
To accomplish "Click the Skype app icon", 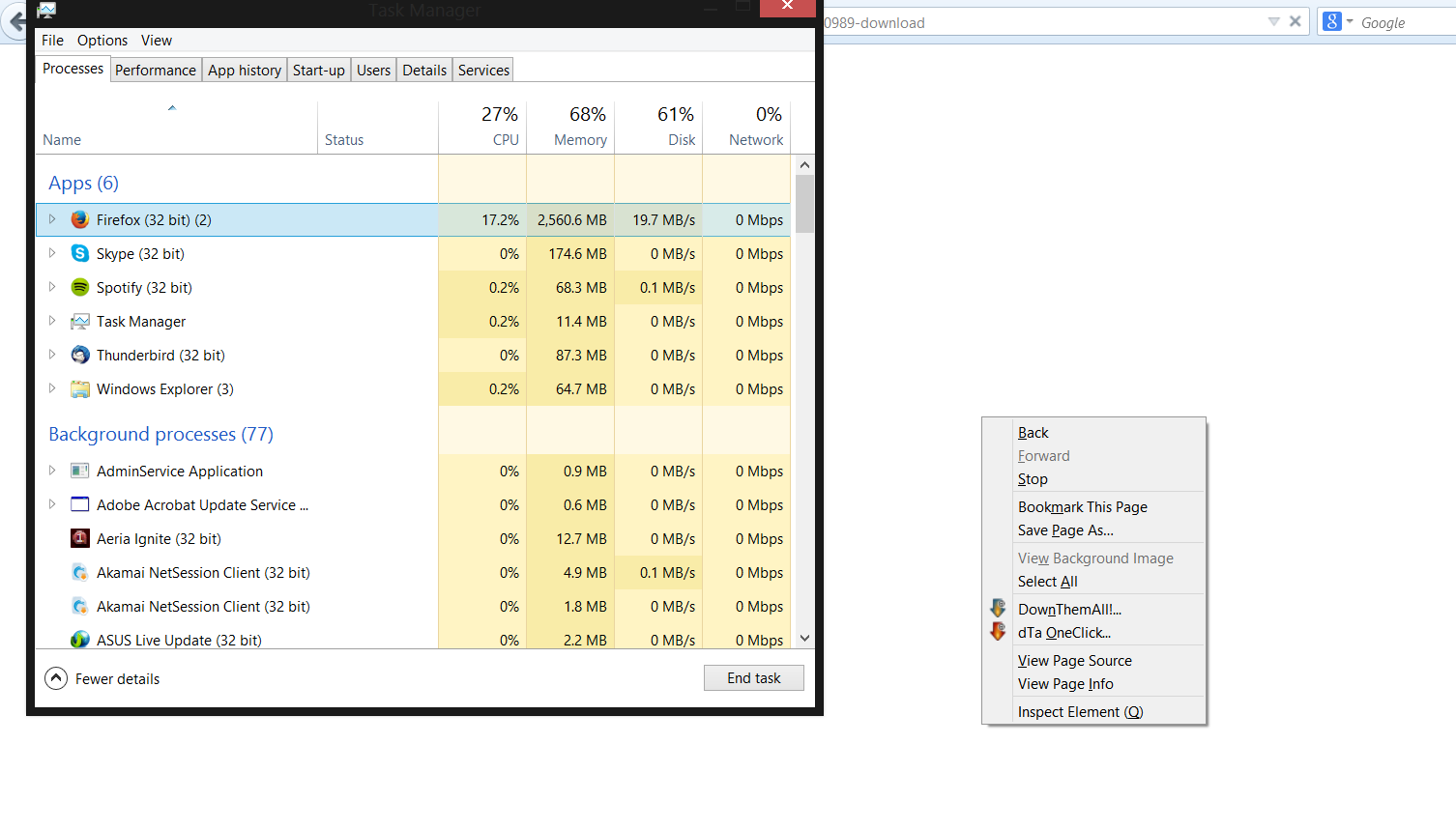I will click(80, 254).
